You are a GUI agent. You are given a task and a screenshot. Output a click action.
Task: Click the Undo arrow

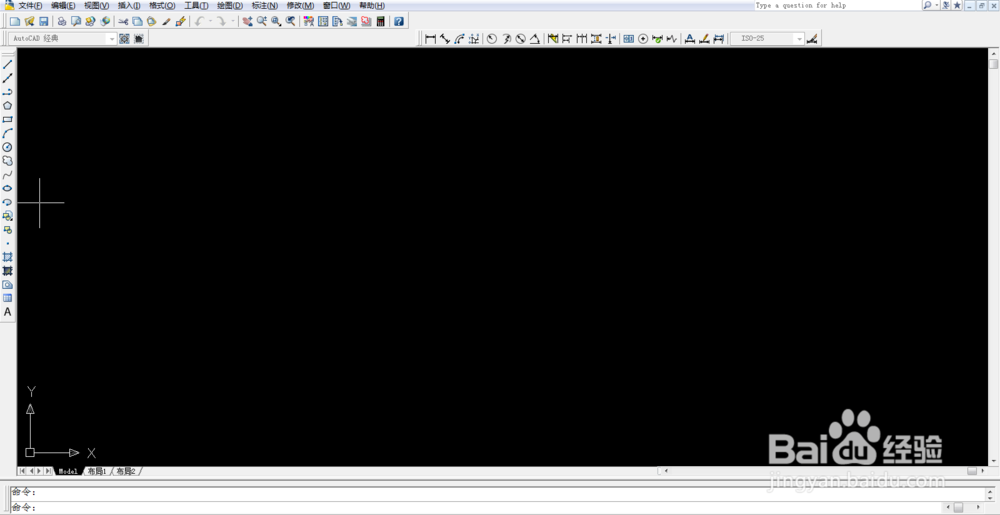tap(199, 21)
